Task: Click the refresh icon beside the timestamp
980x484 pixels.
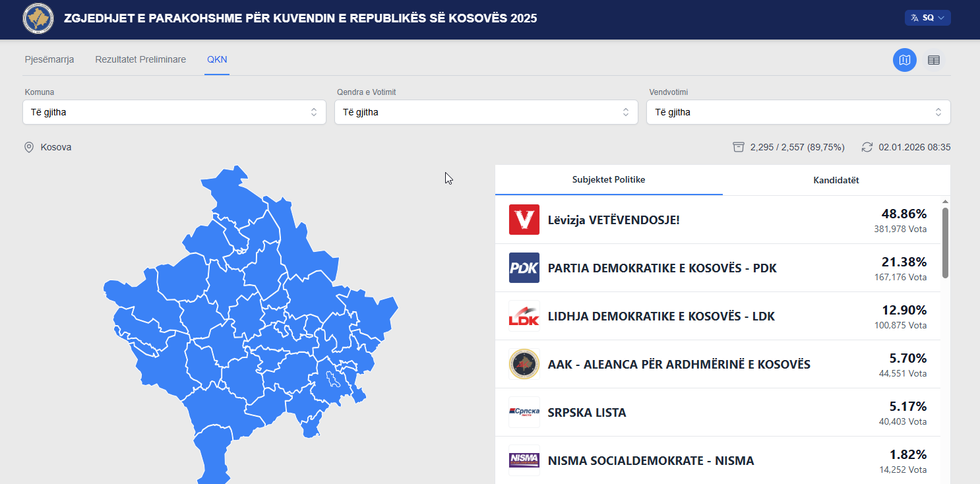Action: click(867, 147)
